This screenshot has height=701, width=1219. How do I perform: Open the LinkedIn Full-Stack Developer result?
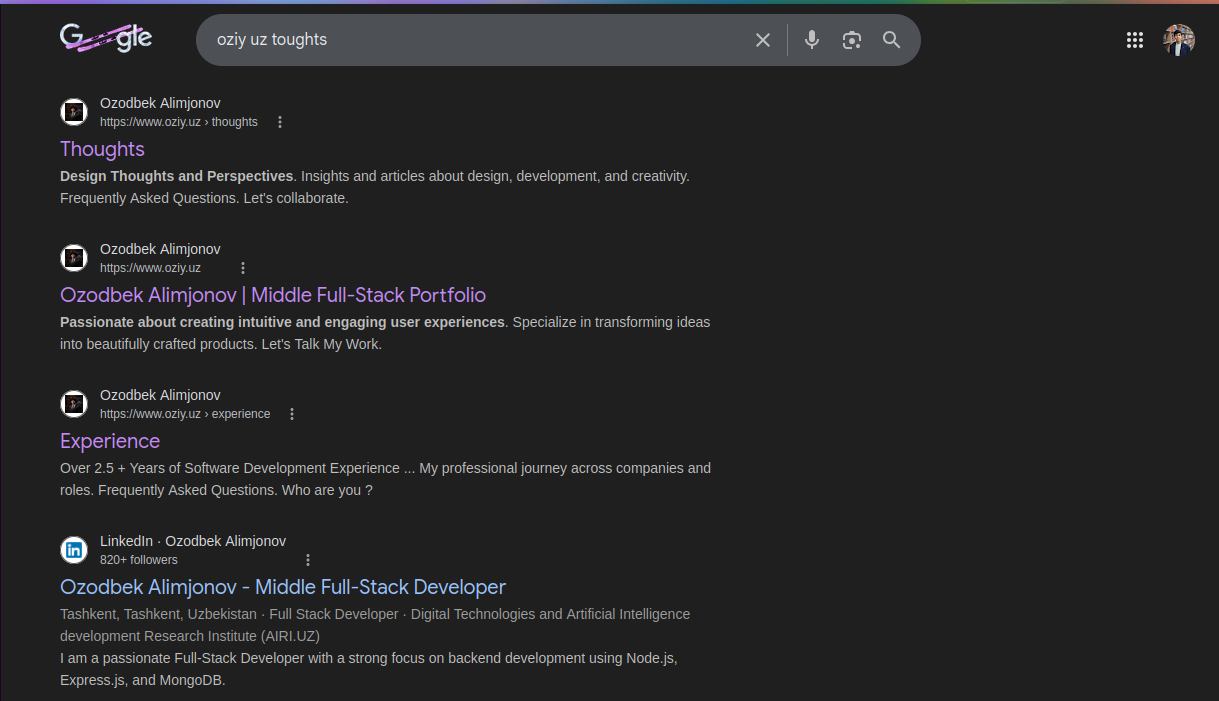coord(283,586)
